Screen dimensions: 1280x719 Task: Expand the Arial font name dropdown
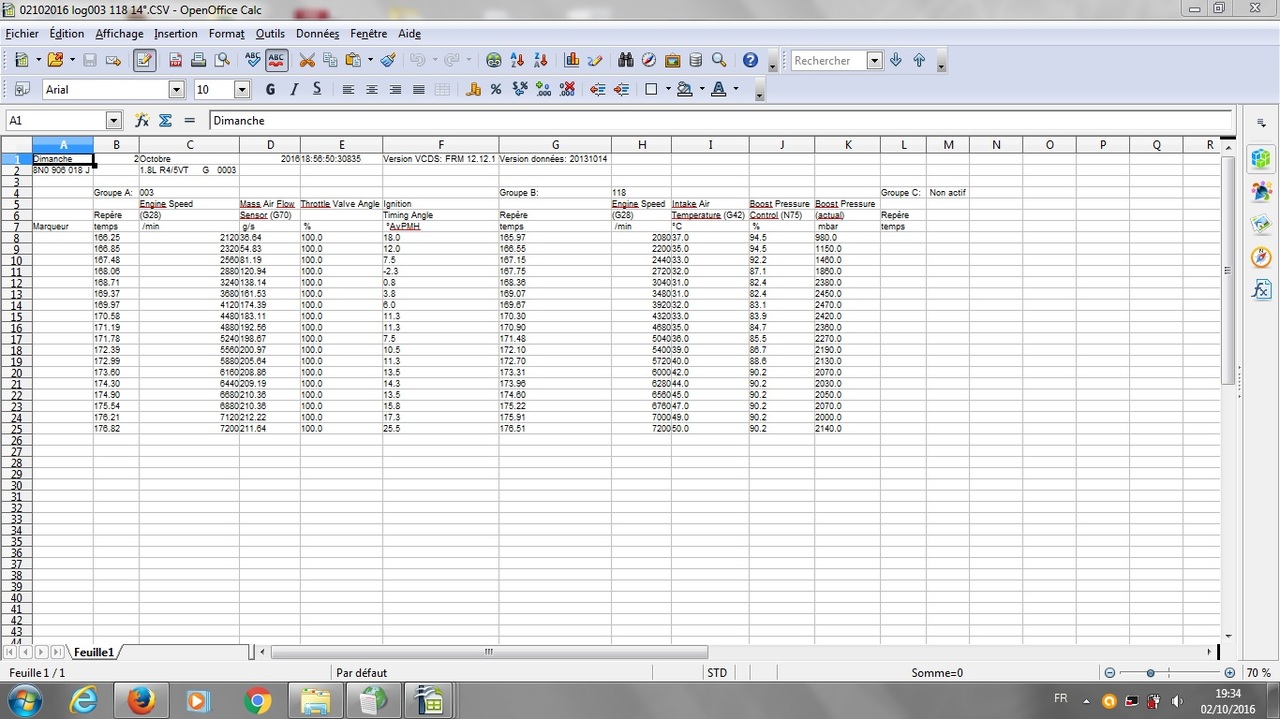coord(176,90)
